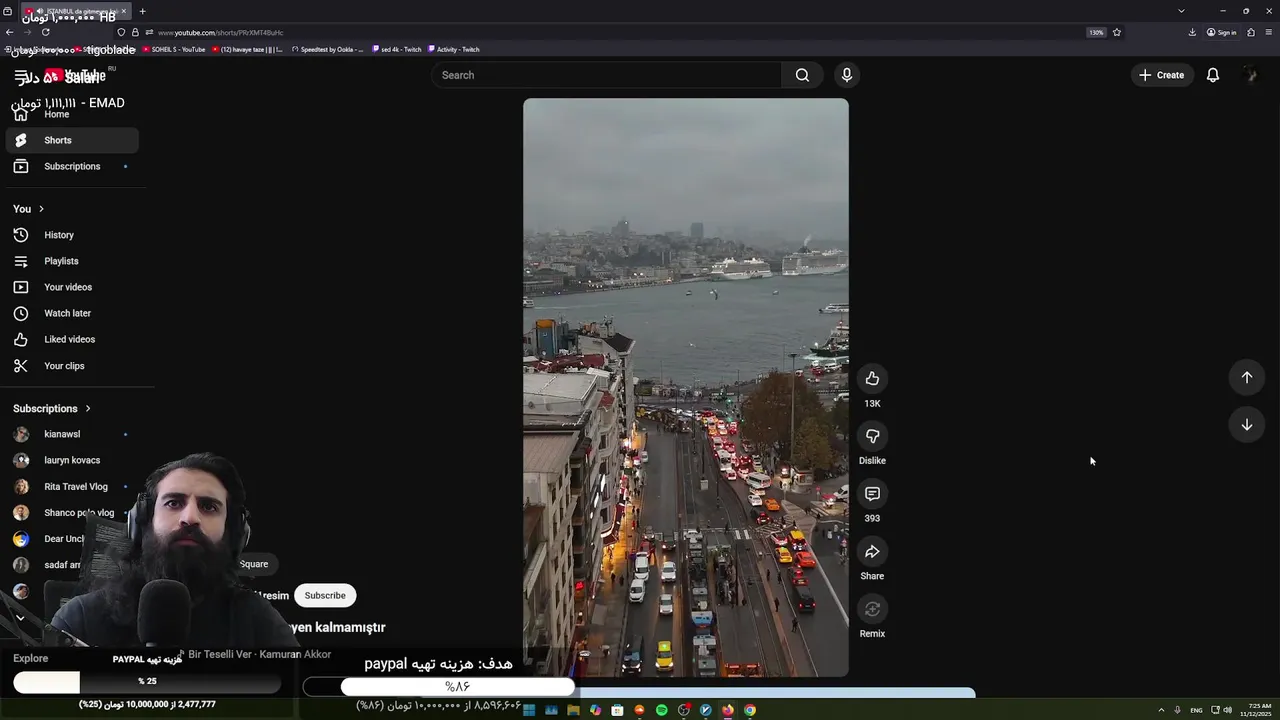
Task: Expand the You section chevron
Action: point(41,209)
